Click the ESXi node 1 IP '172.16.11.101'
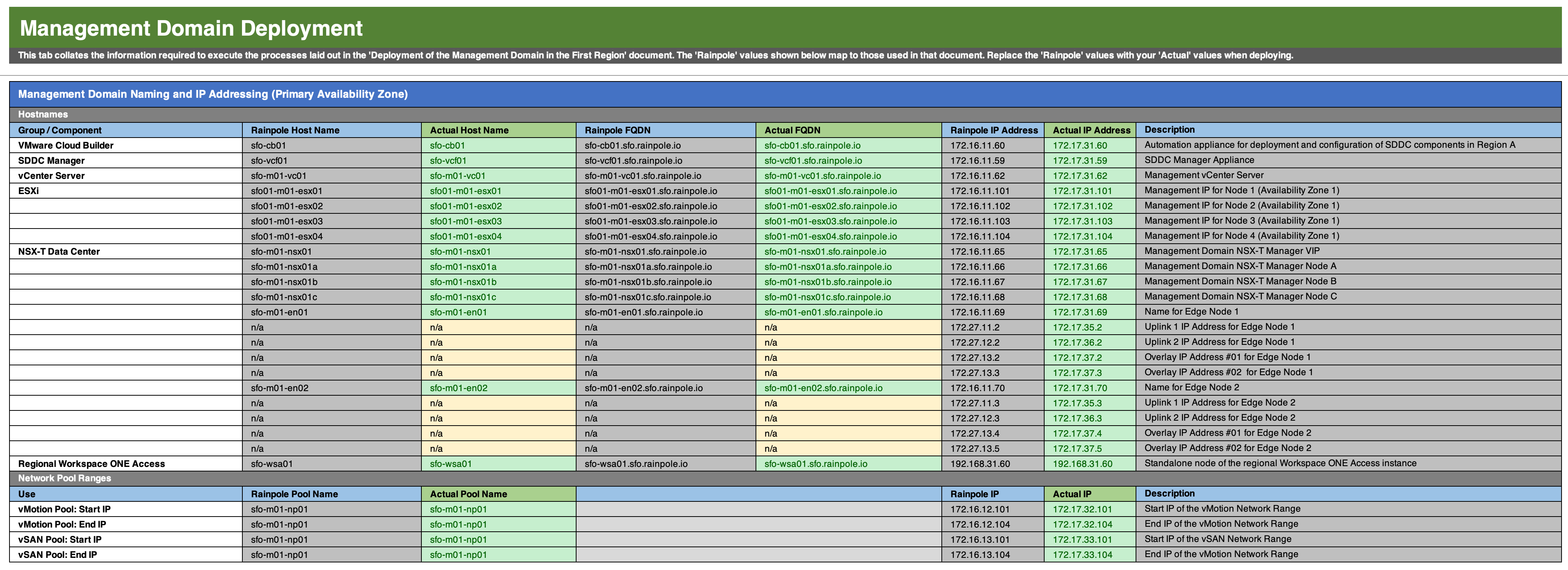 coord(980,190)
